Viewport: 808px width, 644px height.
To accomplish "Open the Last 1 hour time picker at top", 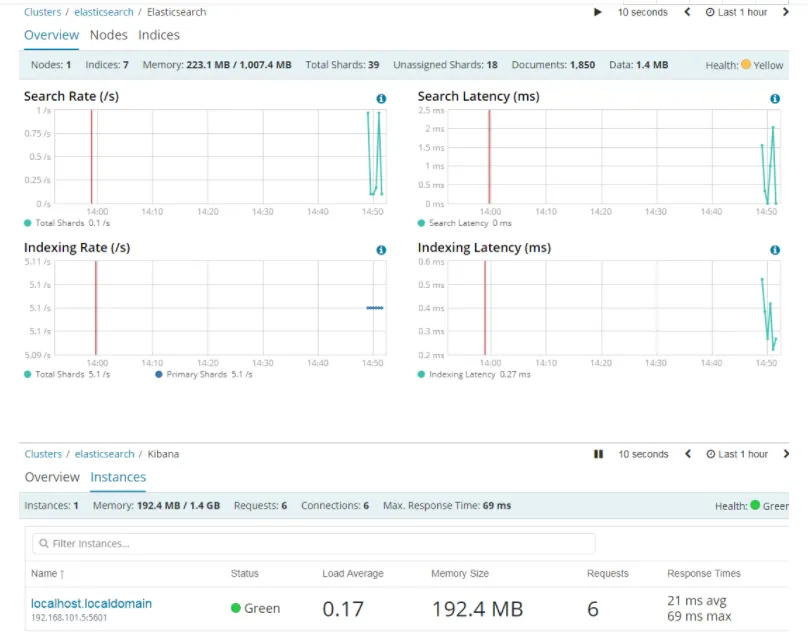I will click(x=736, y=12).
